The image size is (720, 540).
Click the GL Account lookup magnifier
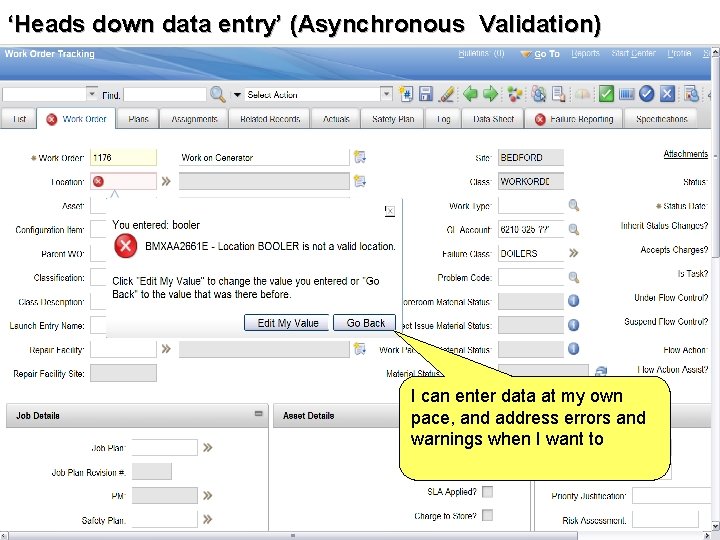tap(574, 229)
